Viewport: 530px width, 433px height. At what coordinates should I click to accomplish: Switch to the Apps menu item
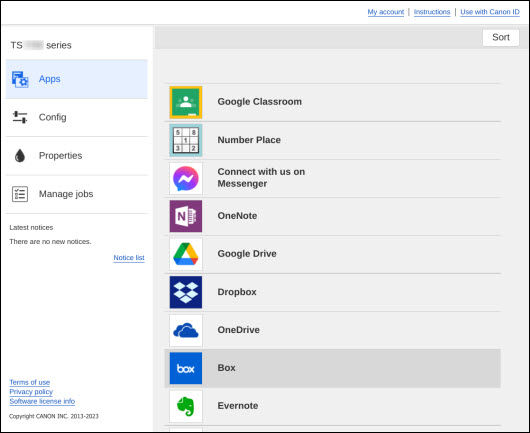77,79
